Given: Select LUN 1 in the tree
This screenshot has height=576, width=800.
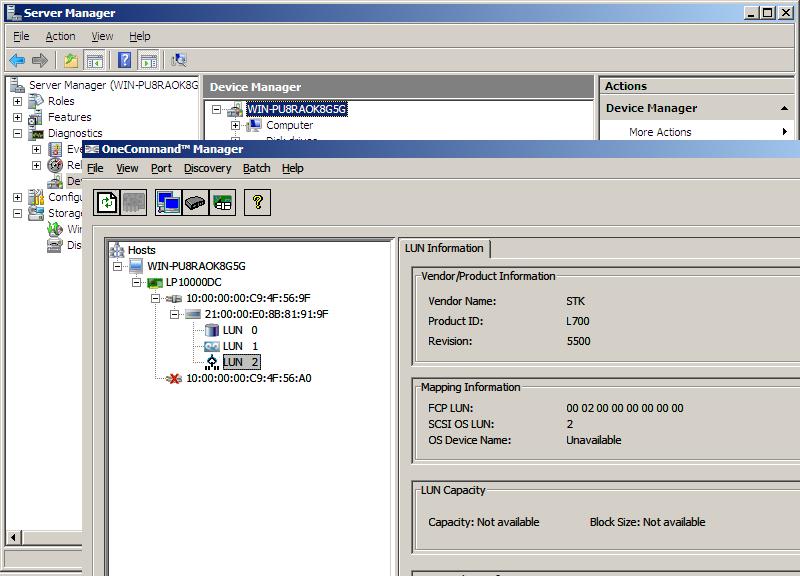Looking at the screenshot, I should [240, 346].
